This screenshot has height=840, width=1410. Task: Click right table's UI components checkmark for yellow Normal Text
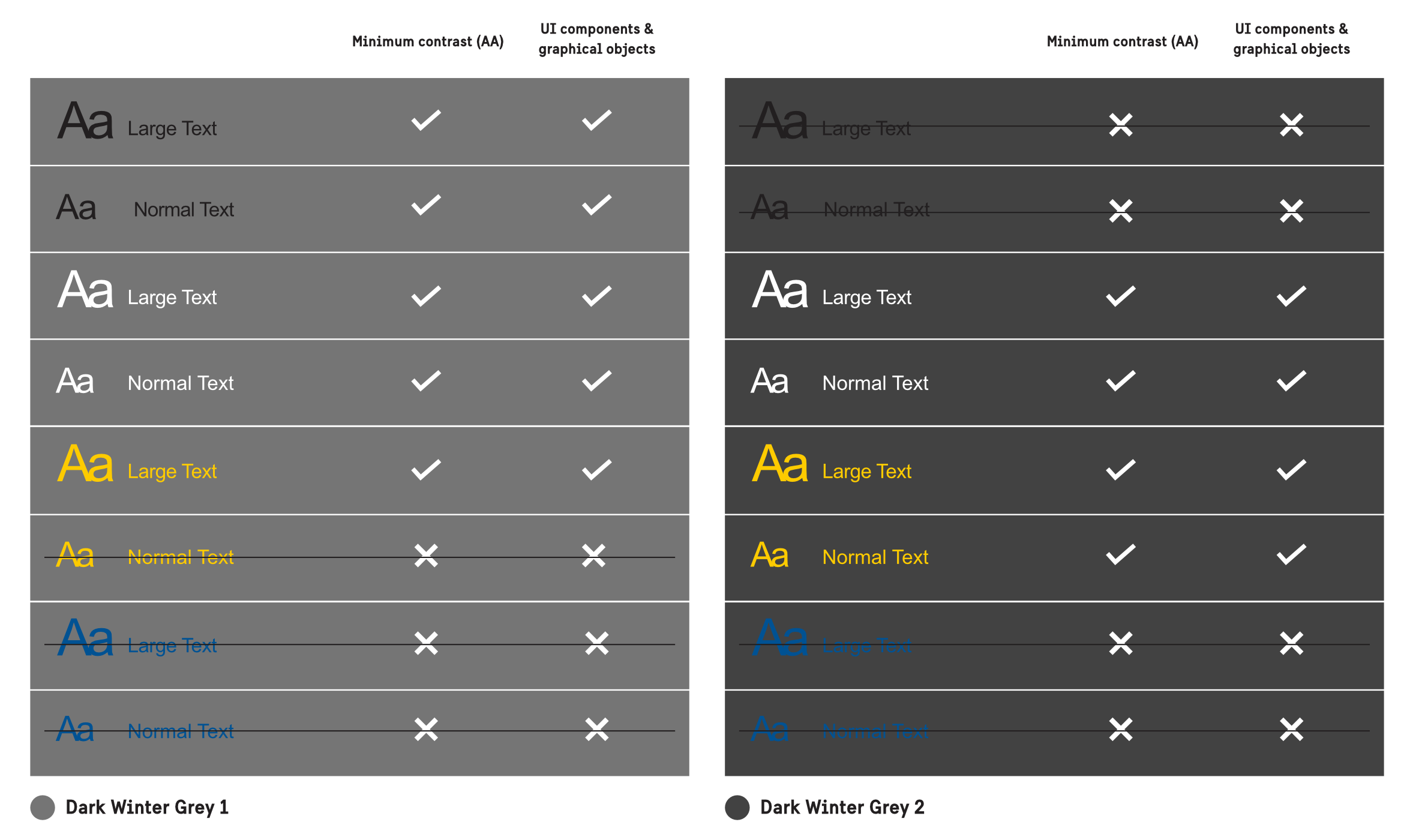[x=1291, y=555]
